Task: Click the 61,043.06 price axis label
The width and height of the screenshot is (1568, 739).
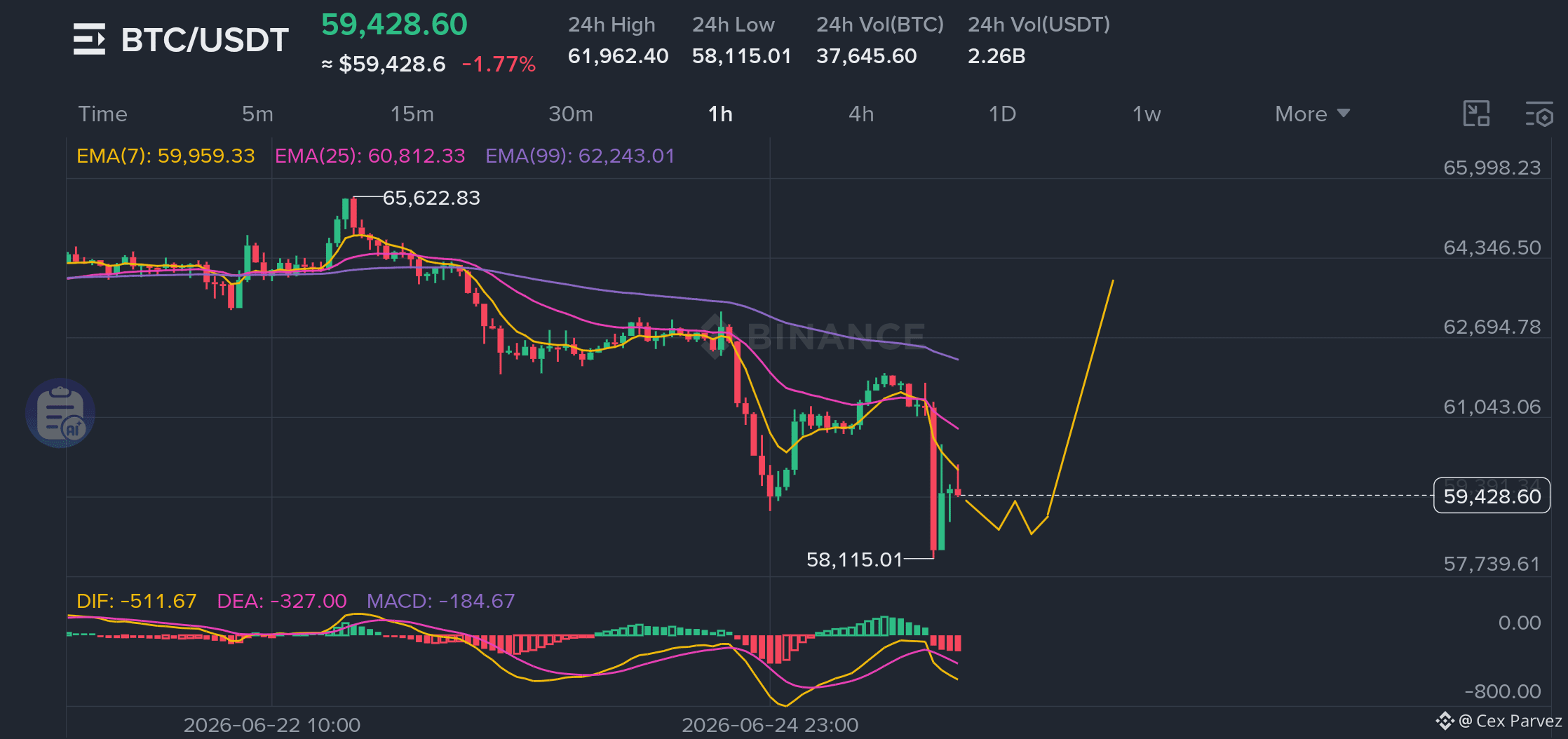Action: click(x=1492, y=407)
